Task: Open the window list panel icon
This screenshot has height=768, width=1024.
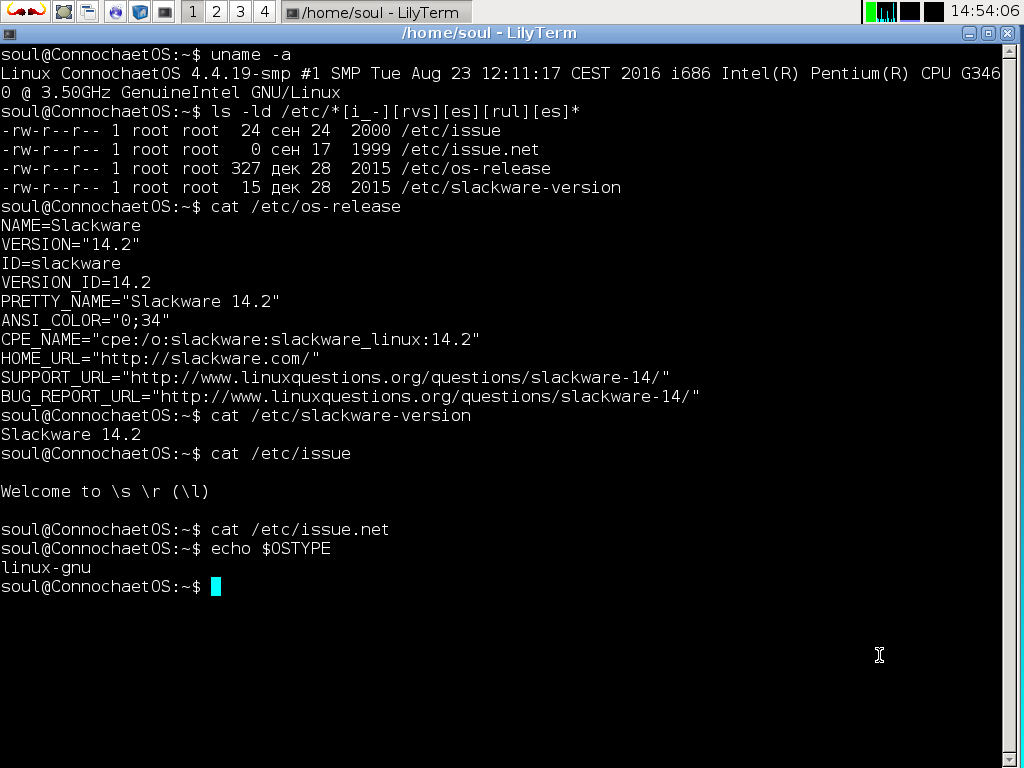Action: click(88, 12)
